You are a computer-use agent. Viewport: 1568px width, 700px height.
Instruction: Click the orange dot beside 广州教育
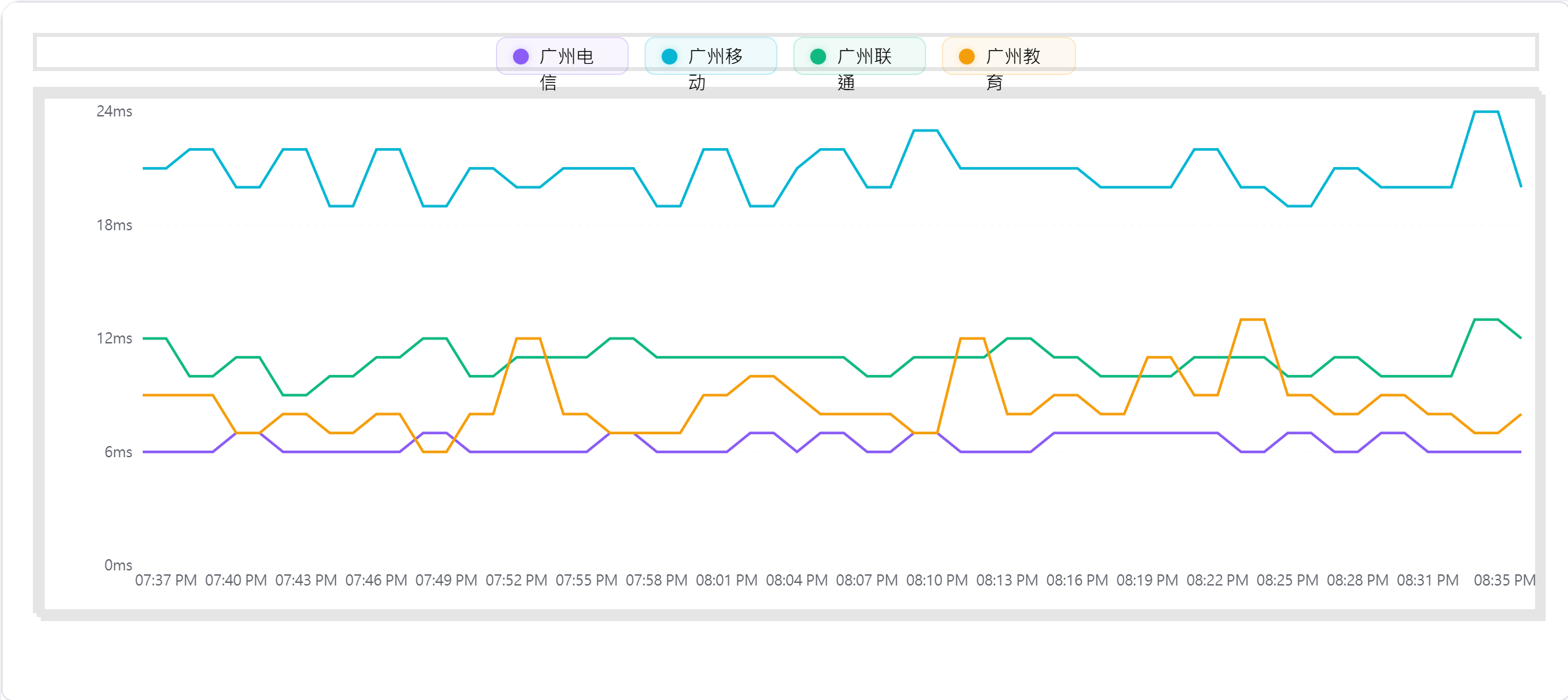967,57
